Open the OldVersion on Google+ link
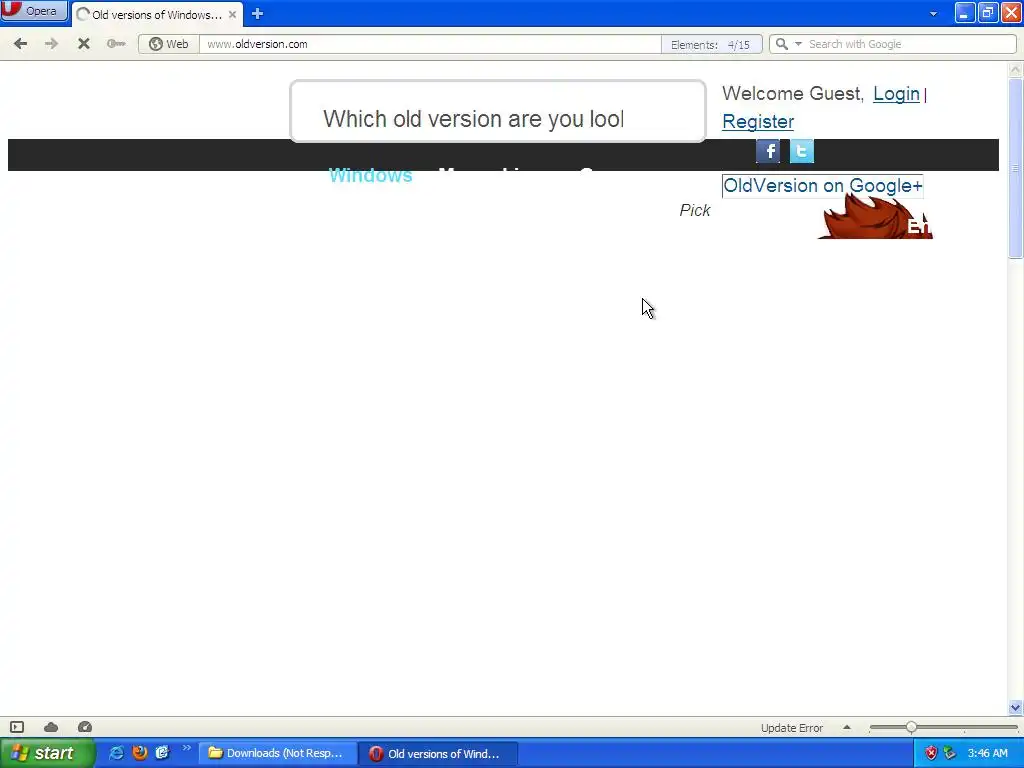The image size is (1024, 768). (822, 185)
